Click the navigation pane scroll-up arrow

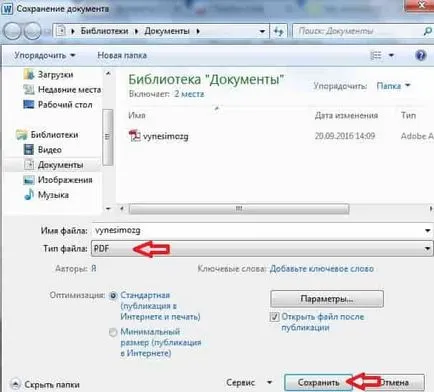point(108,73)
